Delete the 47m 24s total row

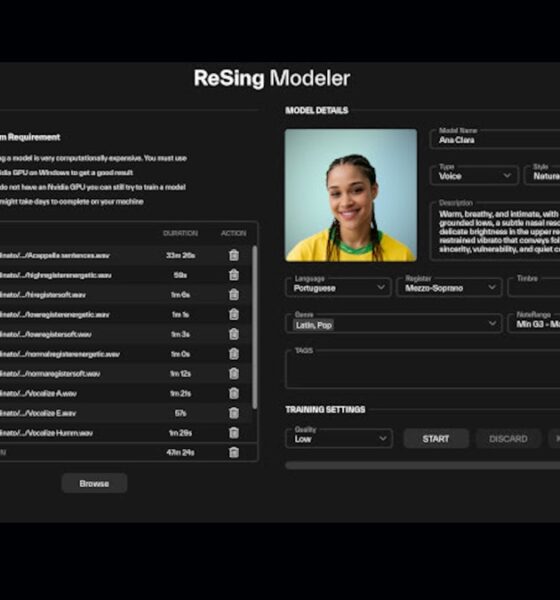tap(233, 452)
